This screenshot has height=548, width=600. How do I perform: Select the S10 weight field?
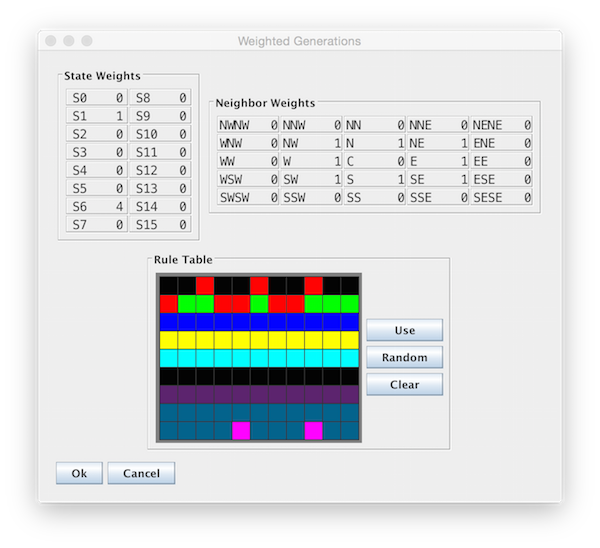(160, 134)
